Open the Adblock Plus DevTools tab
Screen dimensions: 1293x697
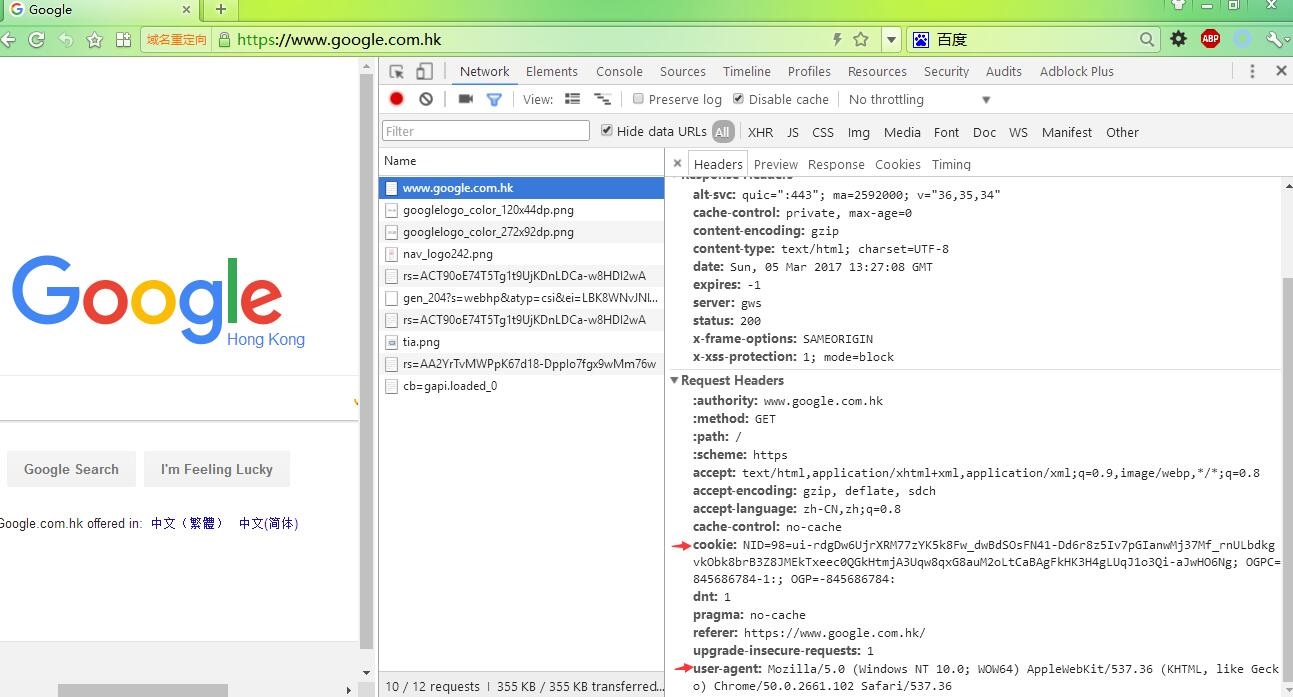click(x=1076, y=71)
